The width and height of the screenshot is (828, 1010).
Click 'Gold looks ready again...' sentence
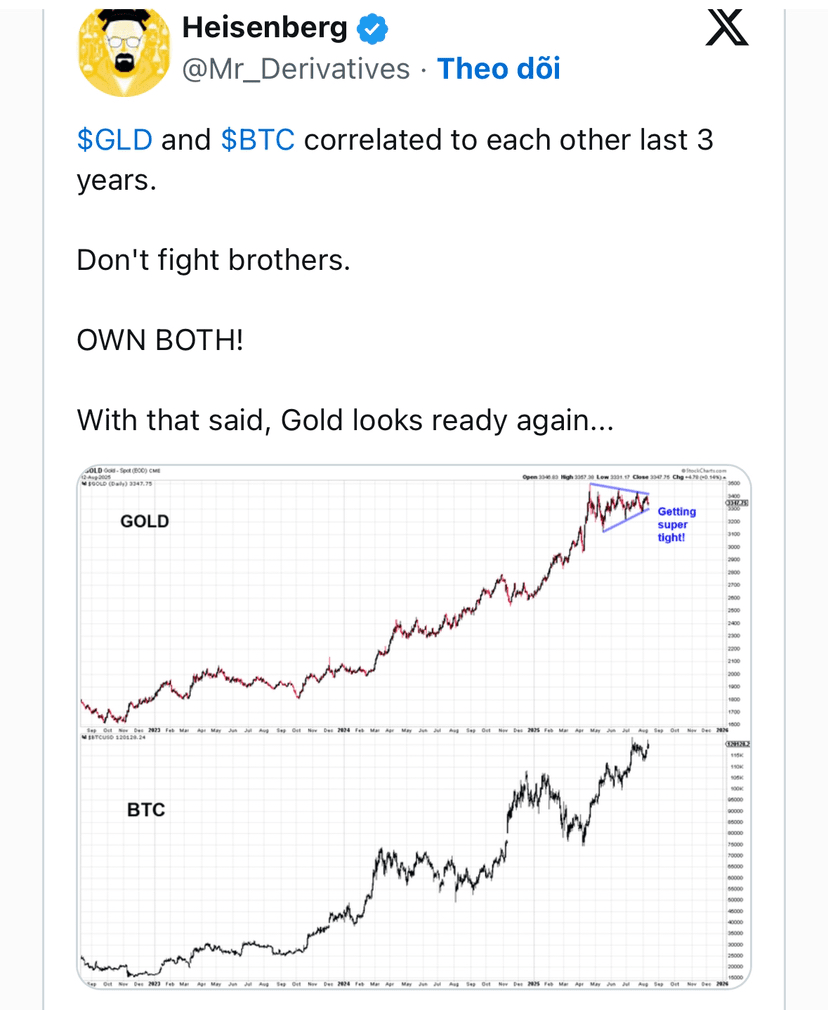click(x=447, y=420)
